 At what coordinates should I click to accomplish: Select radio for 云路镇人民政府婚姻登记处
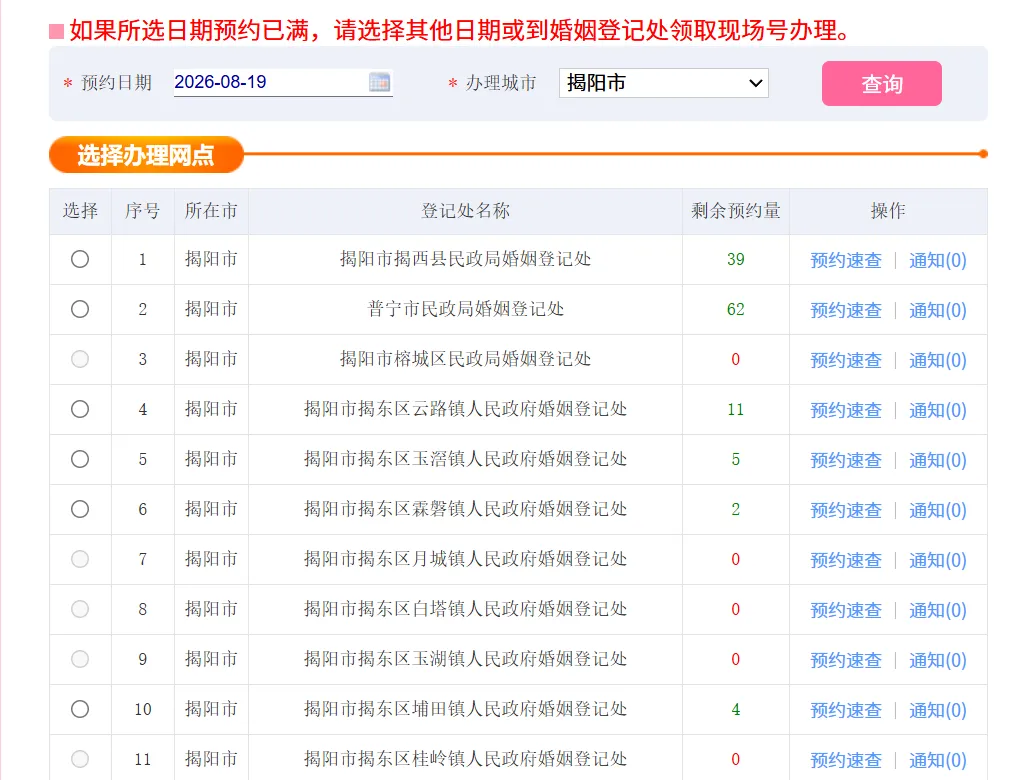point(80,409)
